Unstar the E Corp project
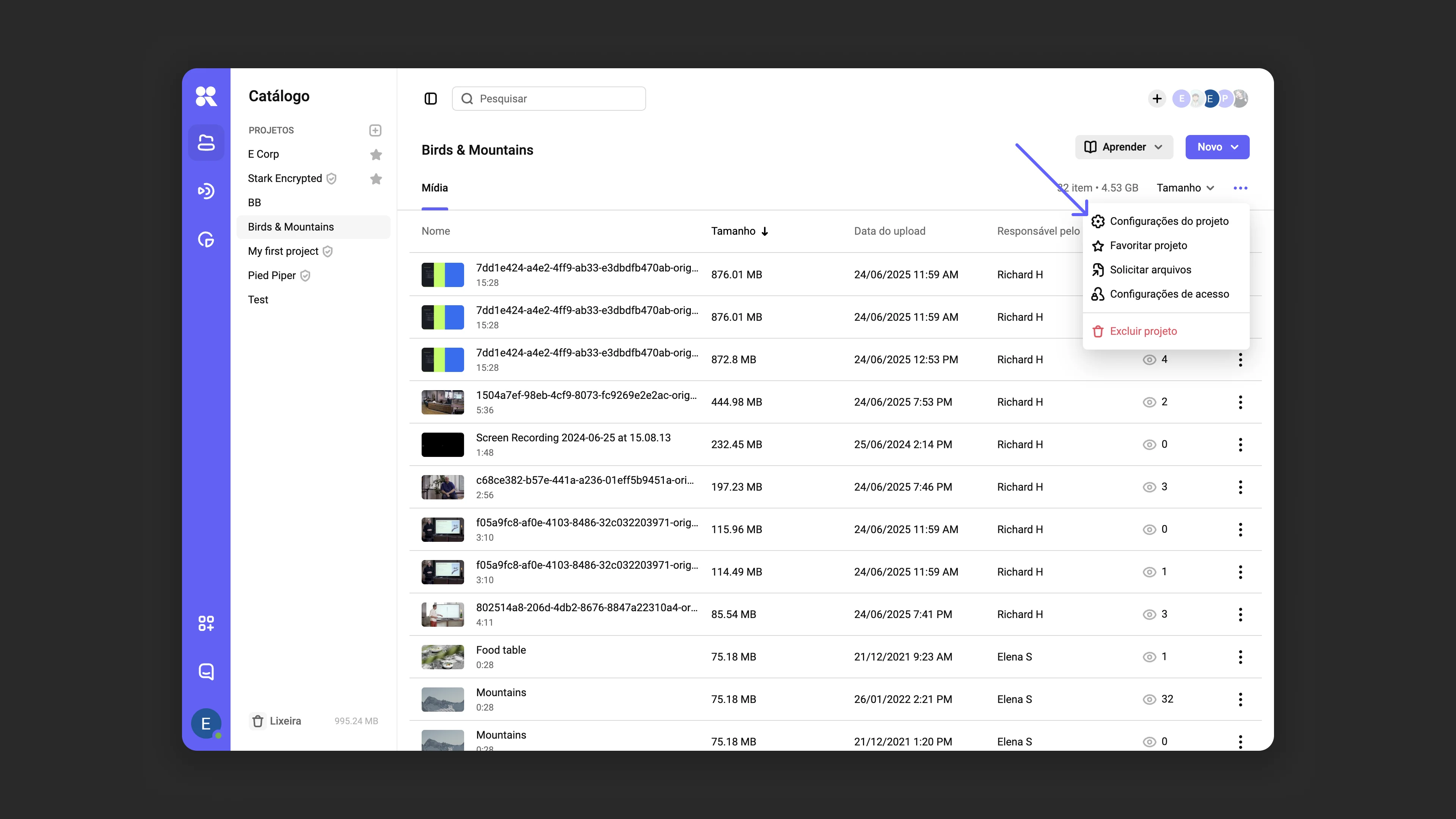Image resolution: width=1456 pixels, height=819 pixels. (376, 154)
